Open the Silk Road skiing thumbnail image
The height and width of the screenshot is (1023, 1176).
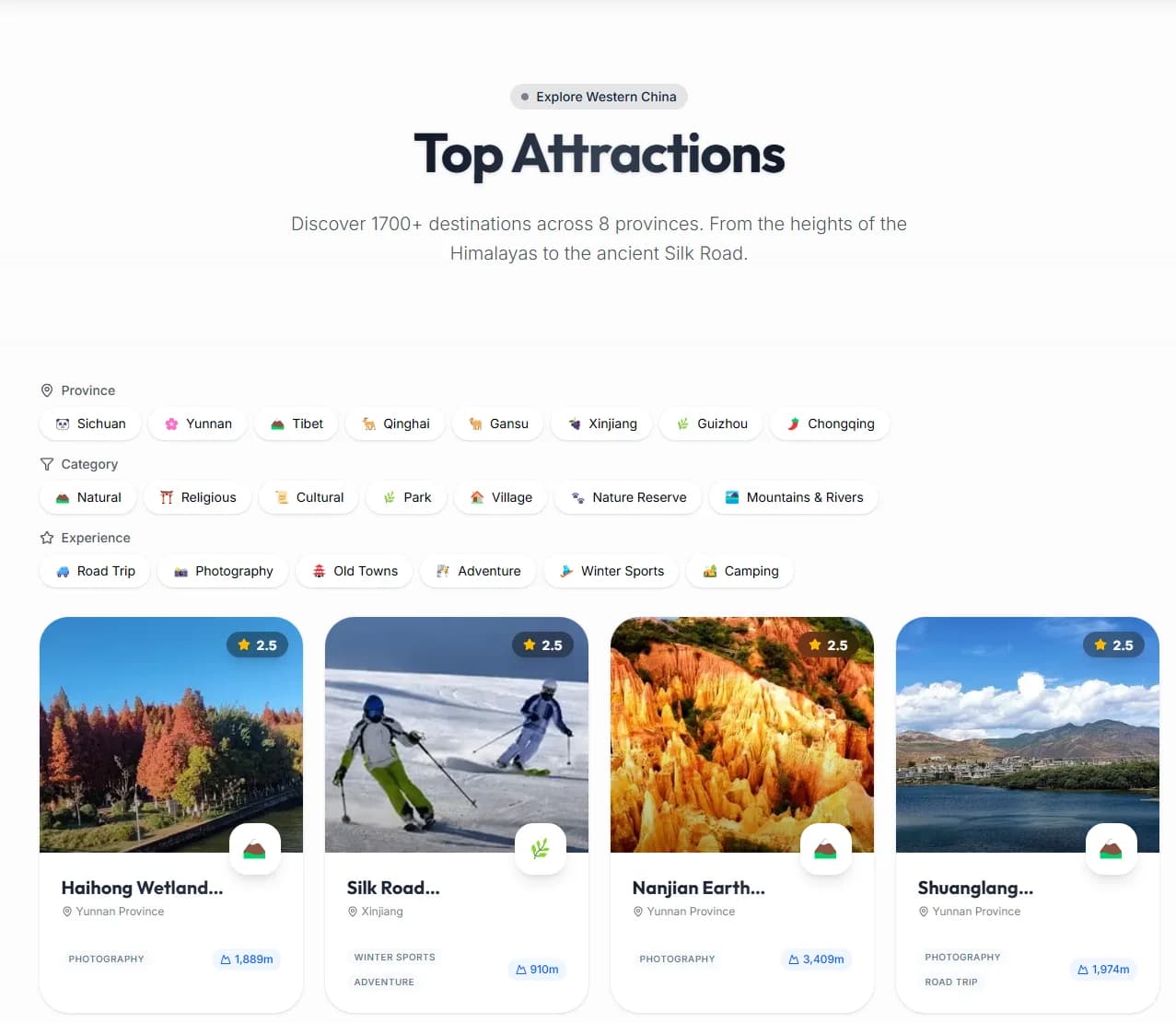[x=457, y=735]
